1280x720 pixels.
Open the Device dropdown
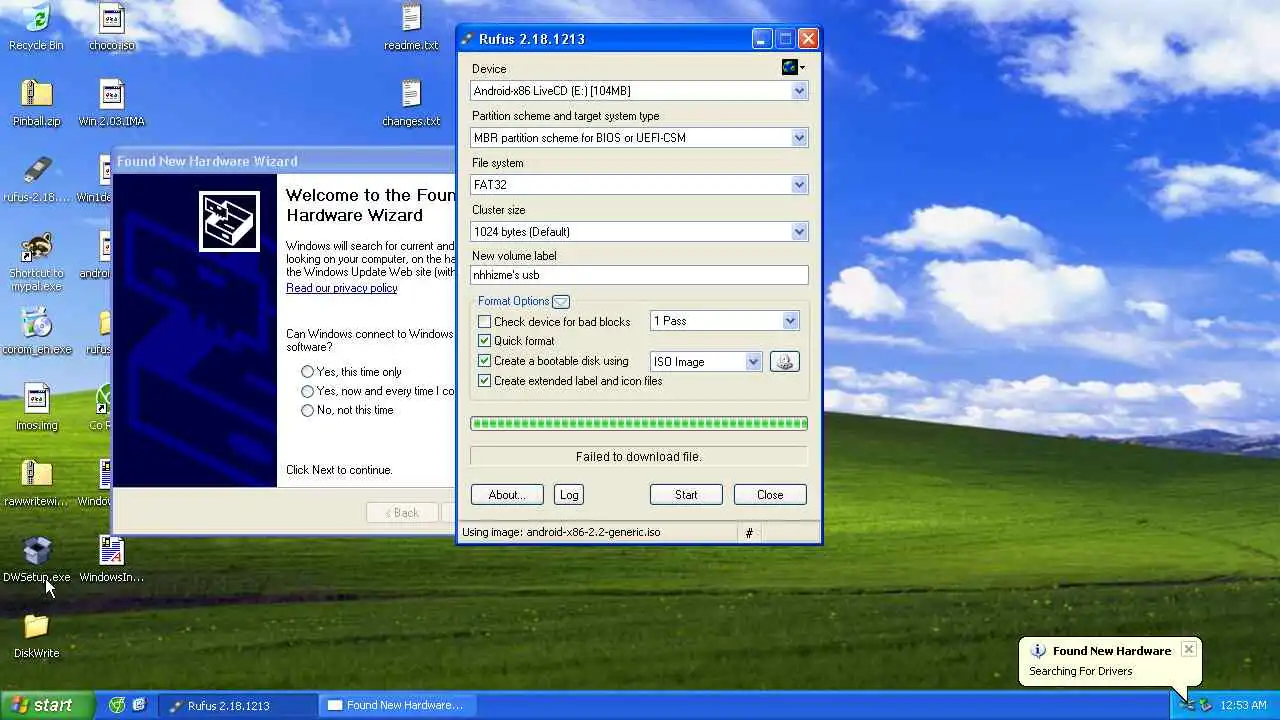[x=799, y=91]
